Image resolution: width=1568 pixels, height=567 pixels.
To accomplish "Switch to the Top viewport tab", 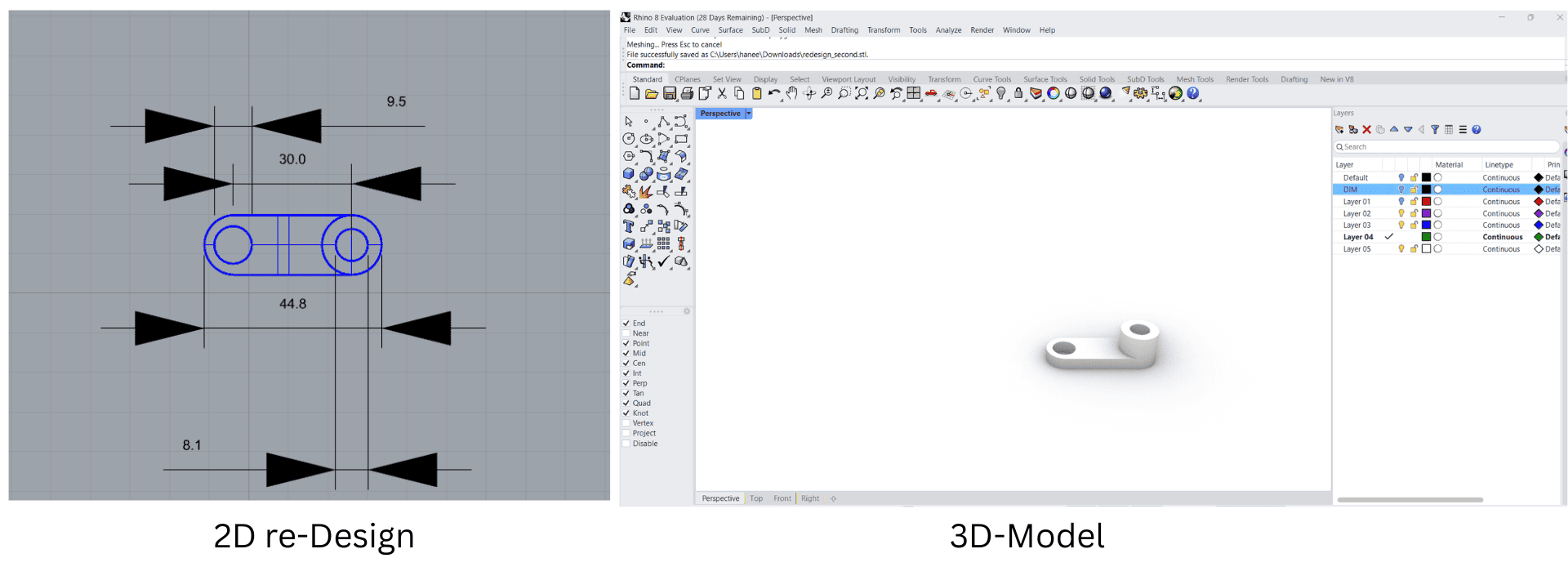I will tap(756, 498).
